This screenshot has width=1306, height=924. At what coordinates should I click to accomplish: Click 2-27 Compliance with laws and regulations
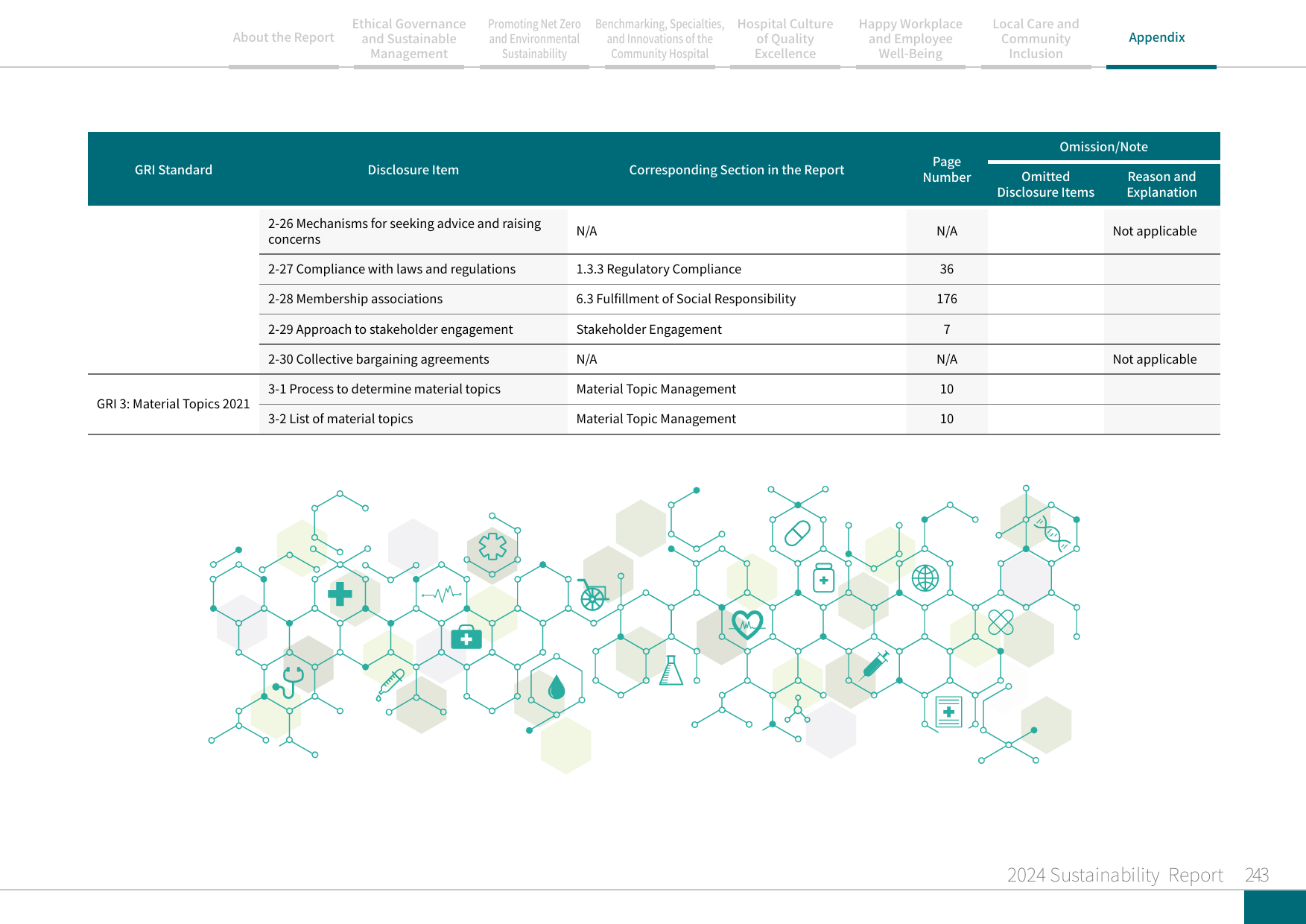point(392,269)
